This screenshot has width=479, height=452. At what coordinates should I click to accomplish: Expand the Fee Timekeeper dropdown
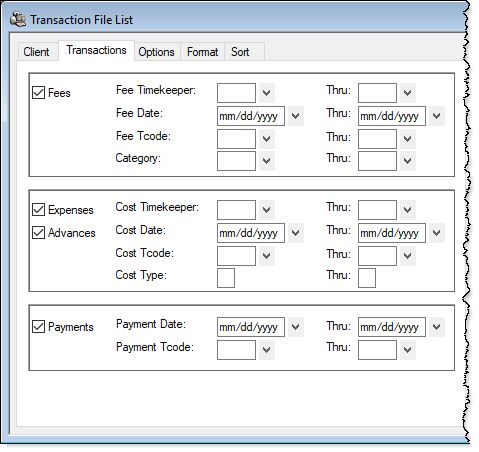266,93
